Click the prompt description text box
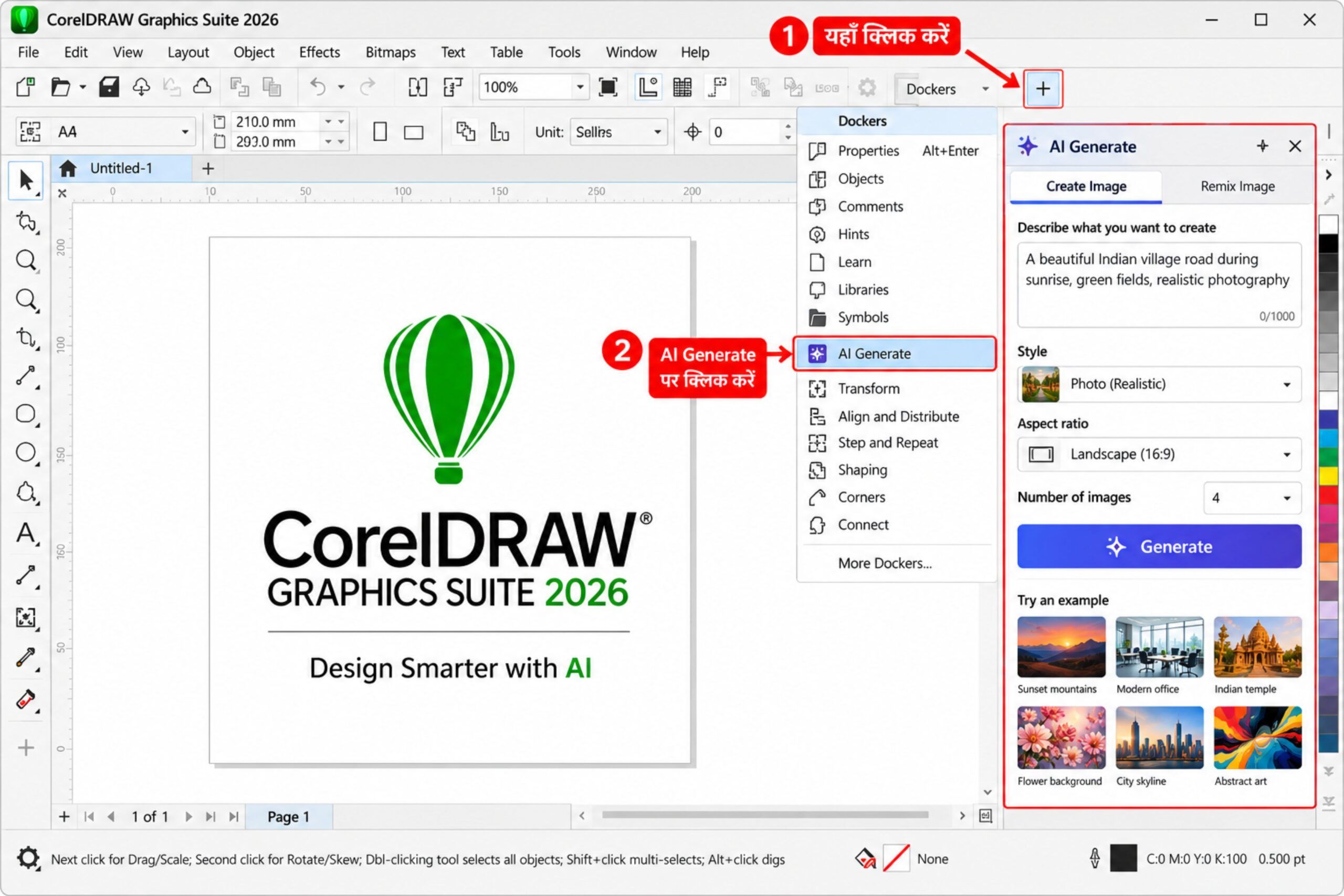The image size is (1344, 896). point(1159,284)
